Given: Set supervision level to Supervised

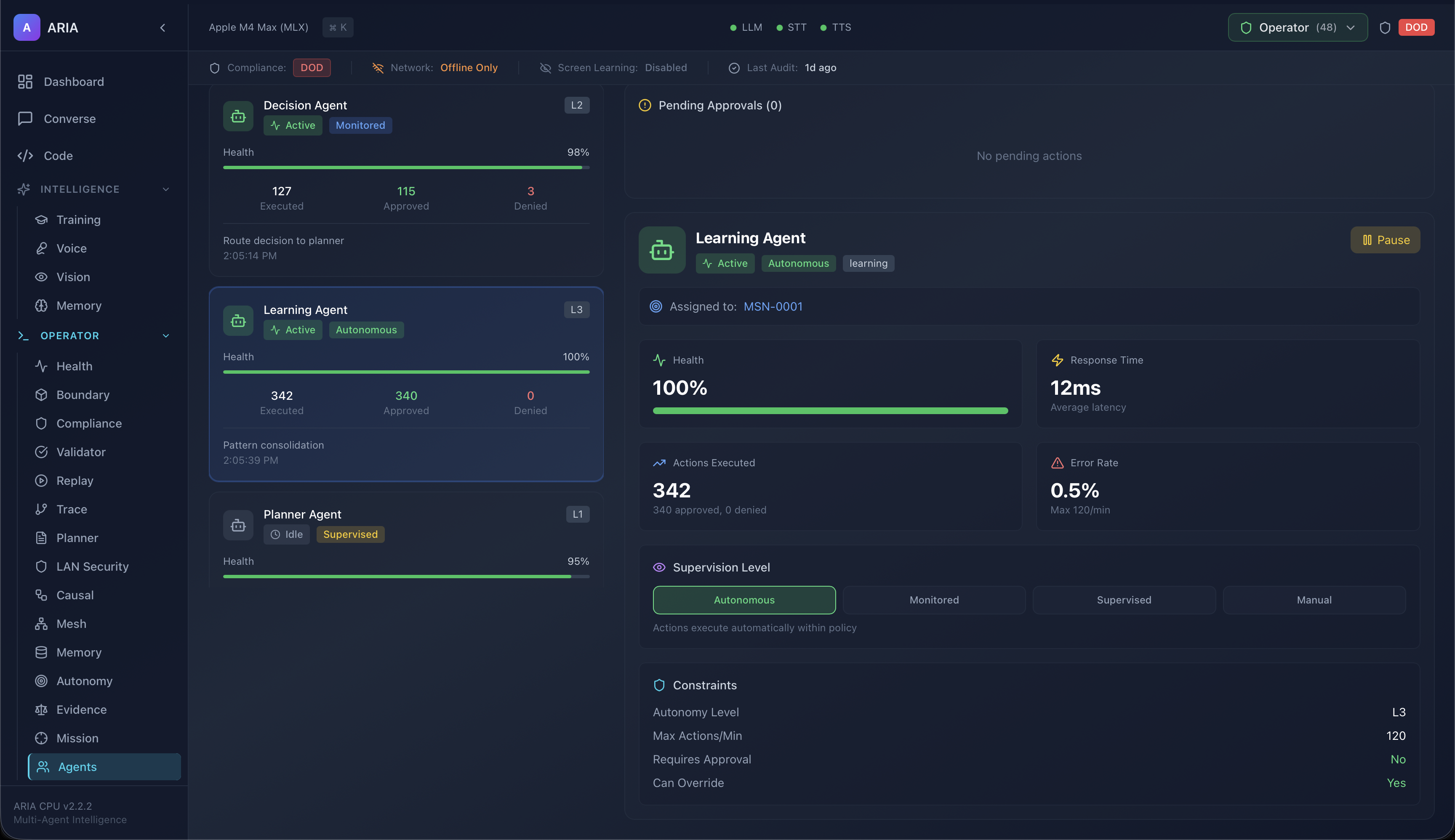Looking at the screenshot, I should [x=1123, y=600].
